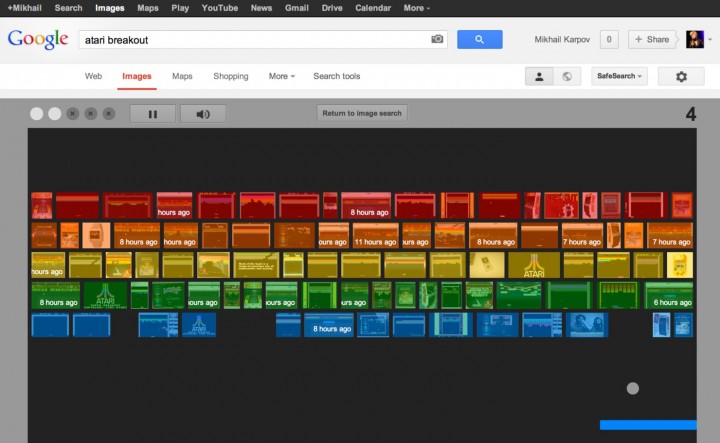Open Calendar in the top bar

point(373,8)
